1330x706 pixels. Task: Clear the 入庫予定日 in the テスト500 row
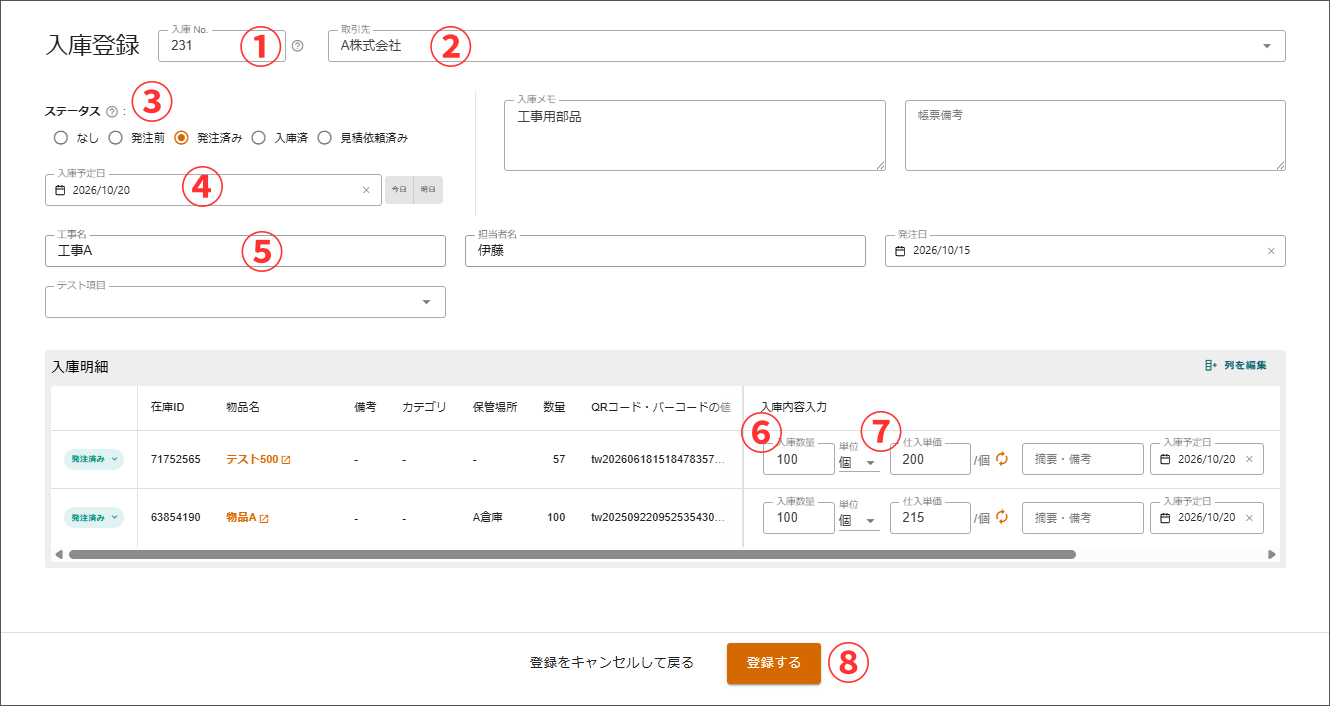point(1249,459)
